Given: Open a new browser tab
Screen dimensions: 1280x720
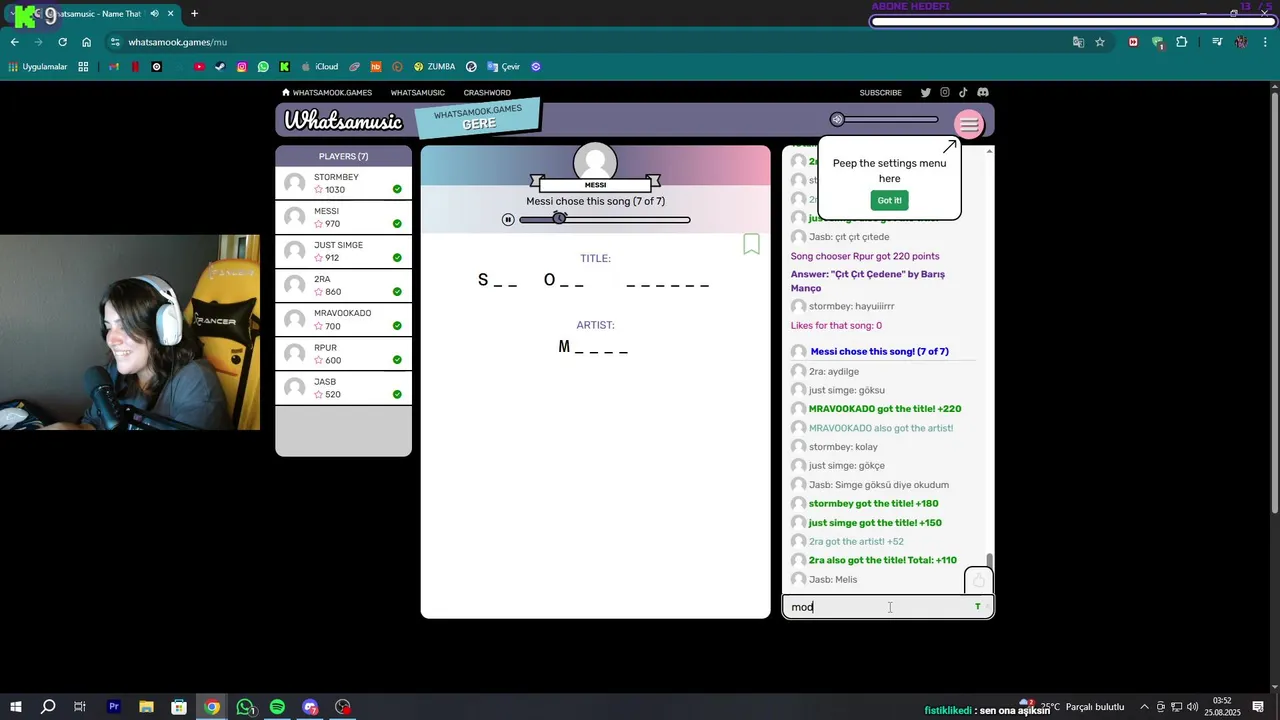Looking at the screenshot, I should pos(194,14).
